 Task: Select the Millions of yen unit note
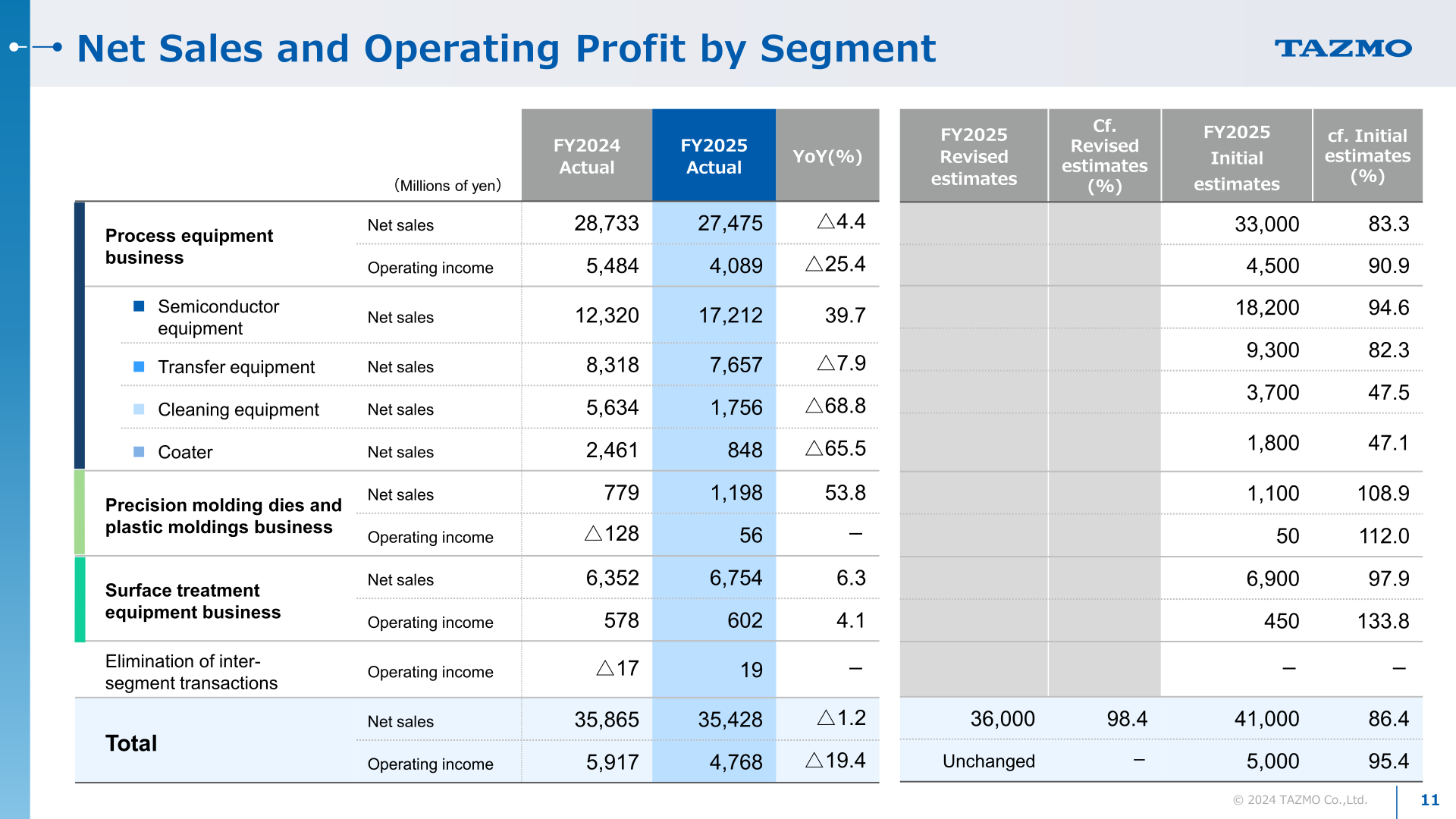[447, 186]
